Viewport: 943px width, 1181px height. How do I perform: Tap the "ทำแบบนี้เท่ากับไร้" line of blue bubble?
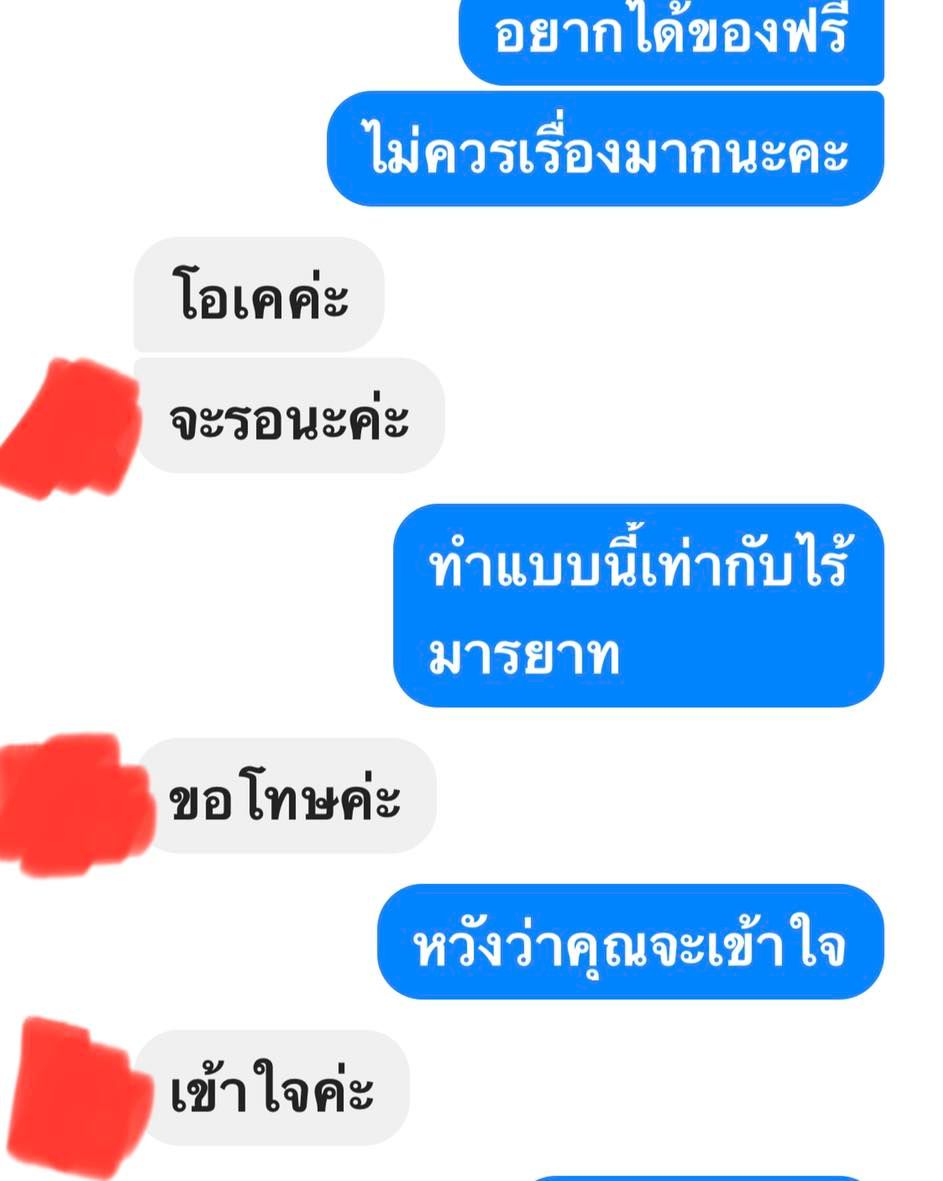pos(639,561)
